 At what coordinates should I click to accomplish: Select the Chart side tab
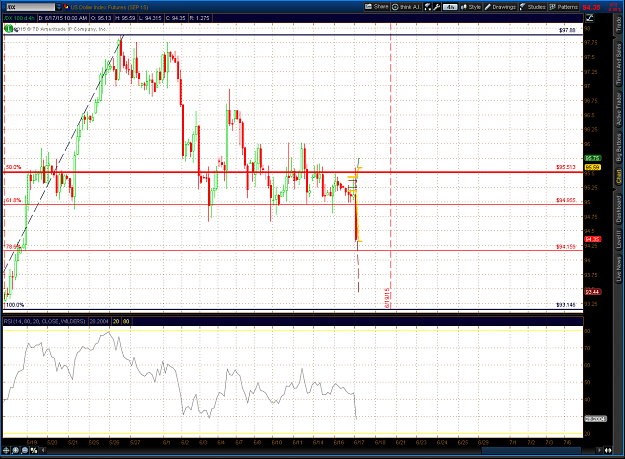[618, 177]
